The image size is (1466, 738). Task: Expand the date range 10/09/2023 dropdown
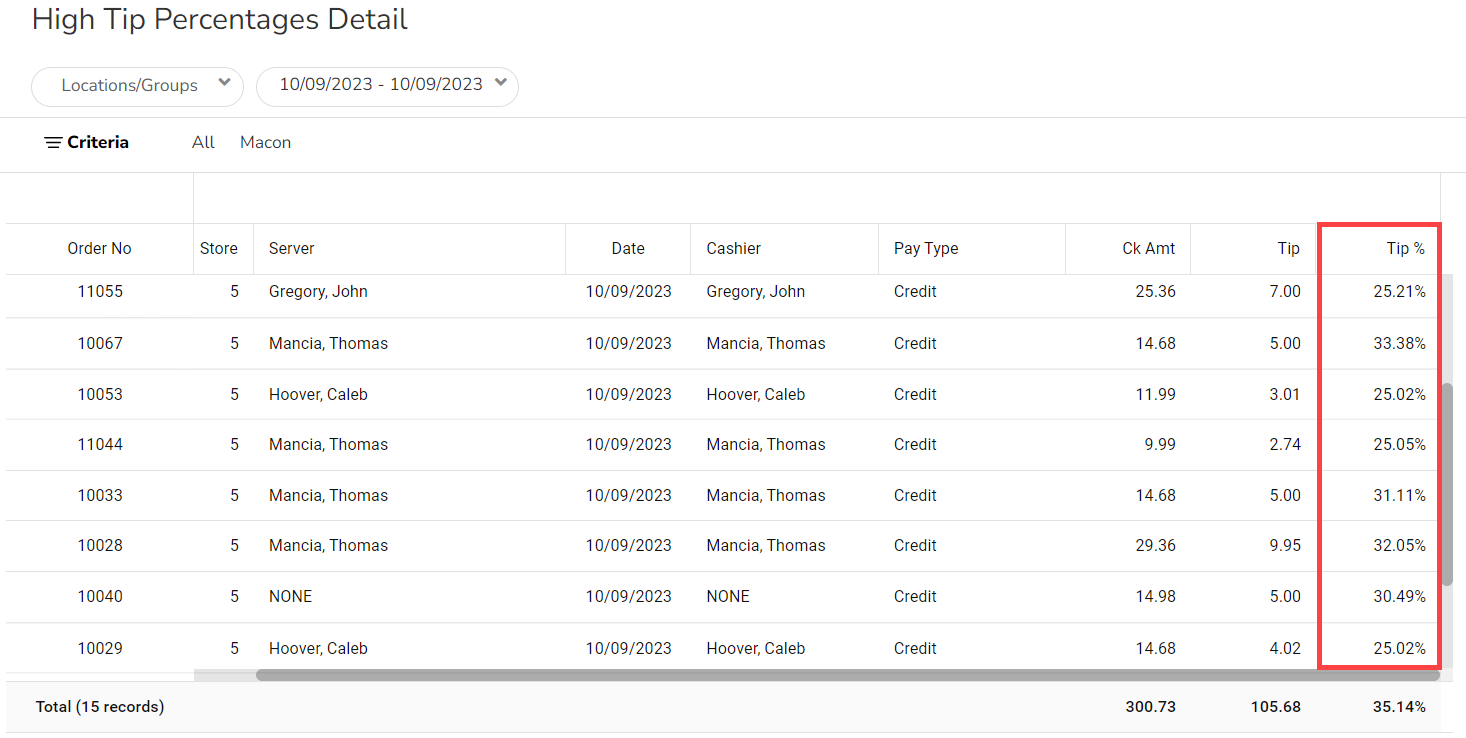381,85
